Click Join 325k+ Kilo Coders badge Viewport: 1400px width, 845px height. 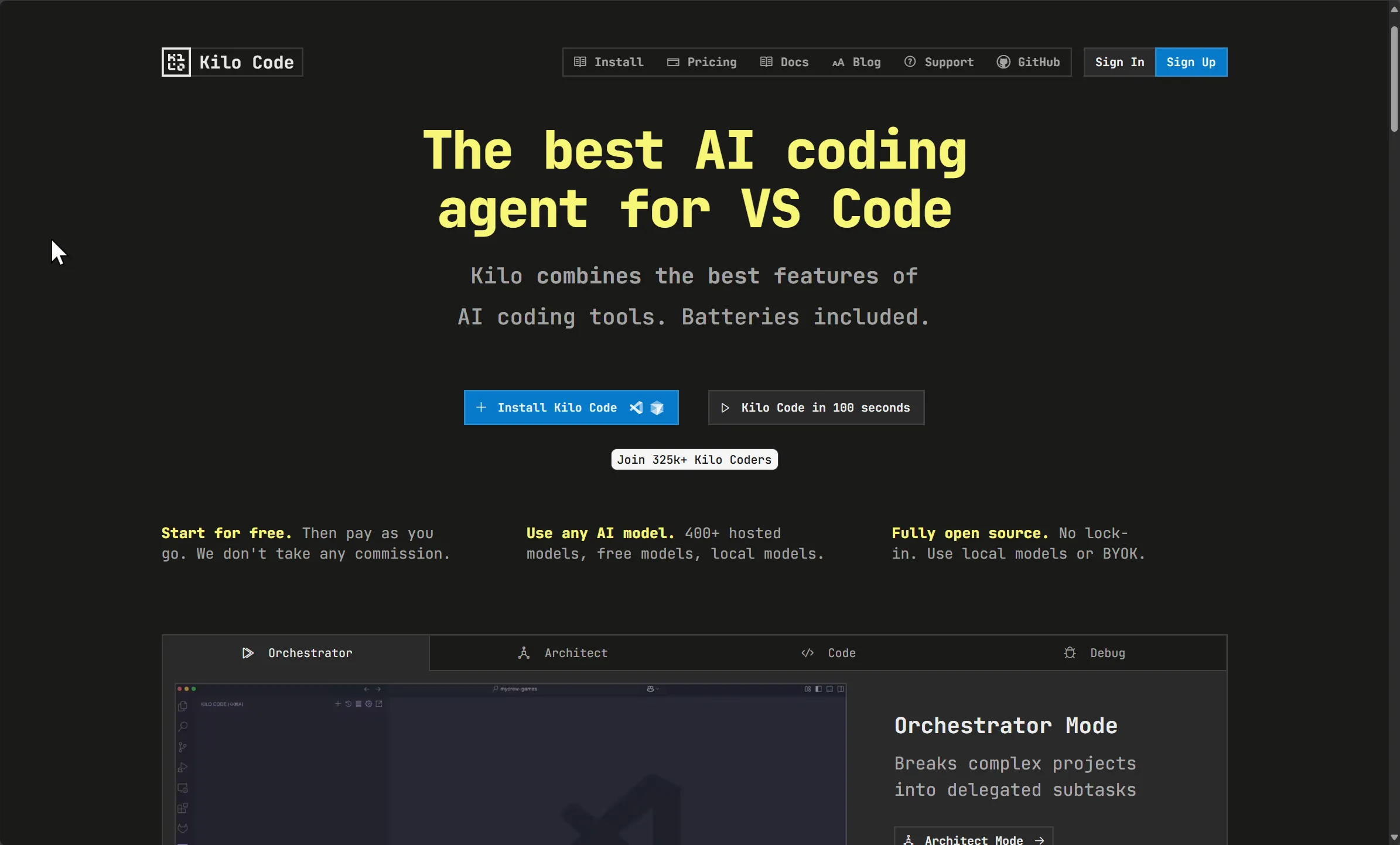click(694, 460)
